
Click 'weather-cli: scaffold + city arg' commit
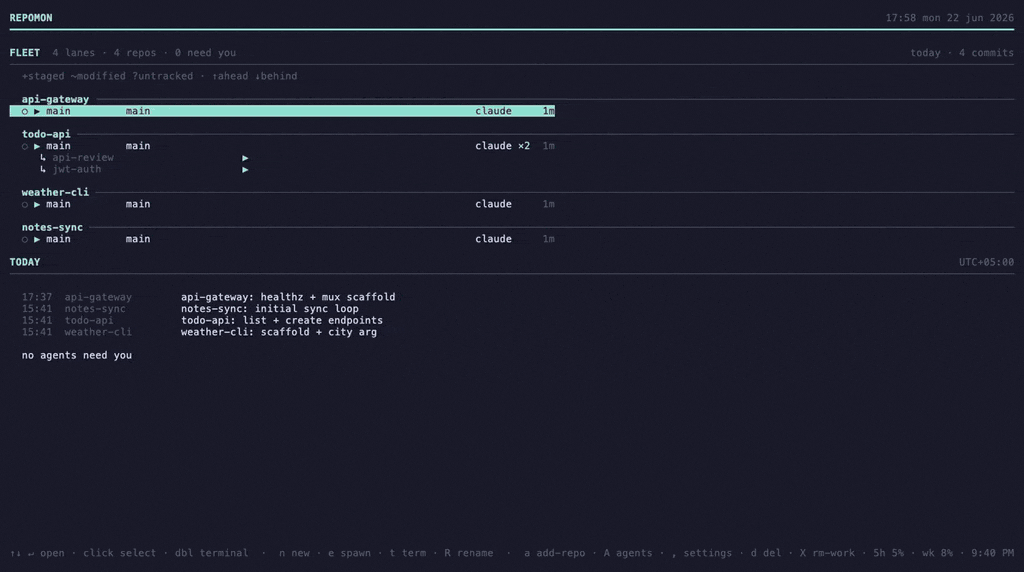279,332
